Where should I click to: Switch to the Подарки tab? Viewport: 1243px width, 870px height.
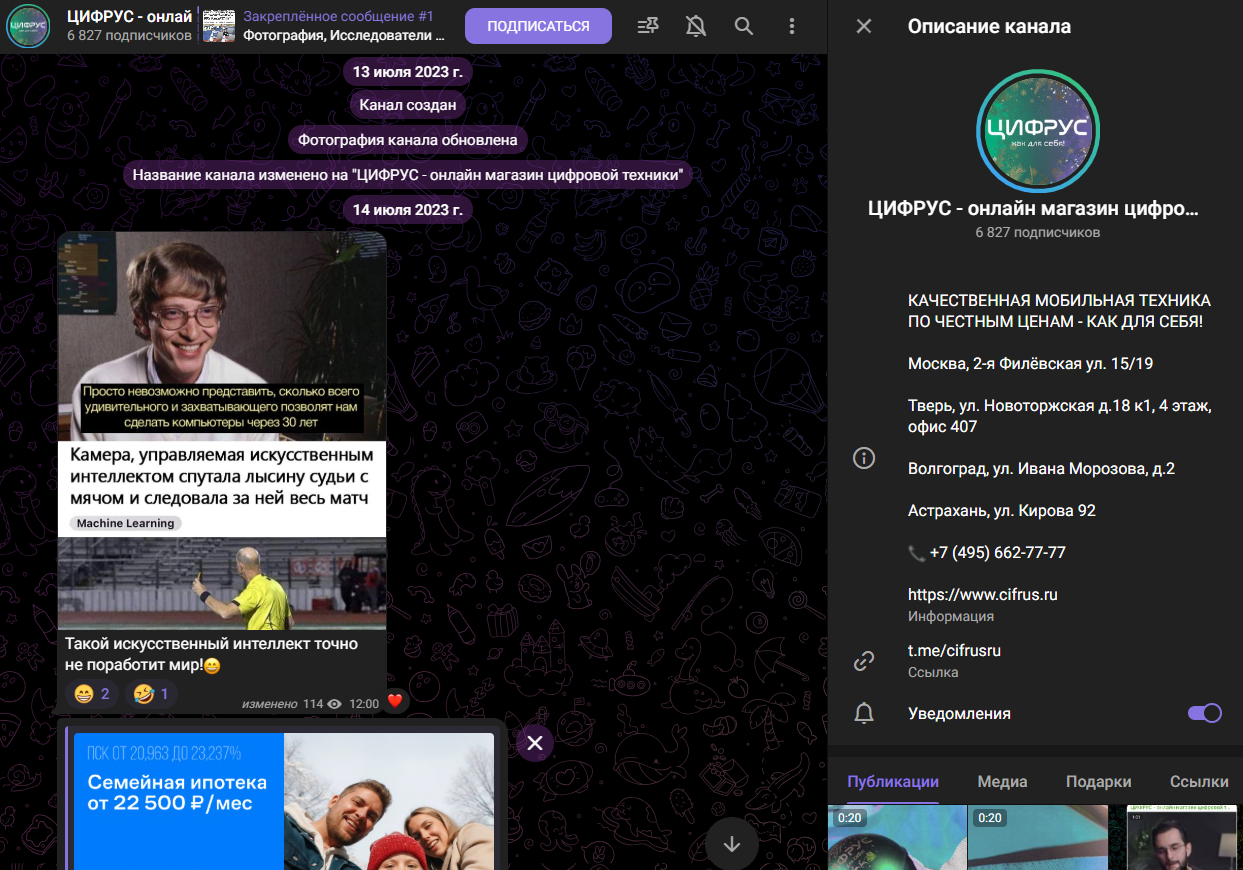click(1098, 782)
